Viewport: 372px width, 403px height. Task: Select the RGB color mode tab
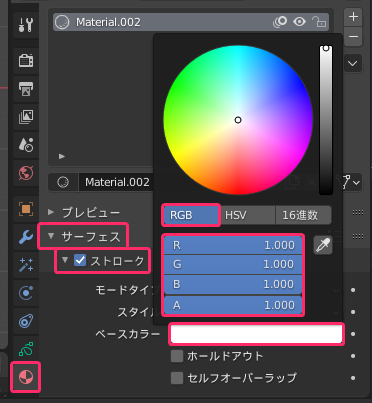[191, 215]
